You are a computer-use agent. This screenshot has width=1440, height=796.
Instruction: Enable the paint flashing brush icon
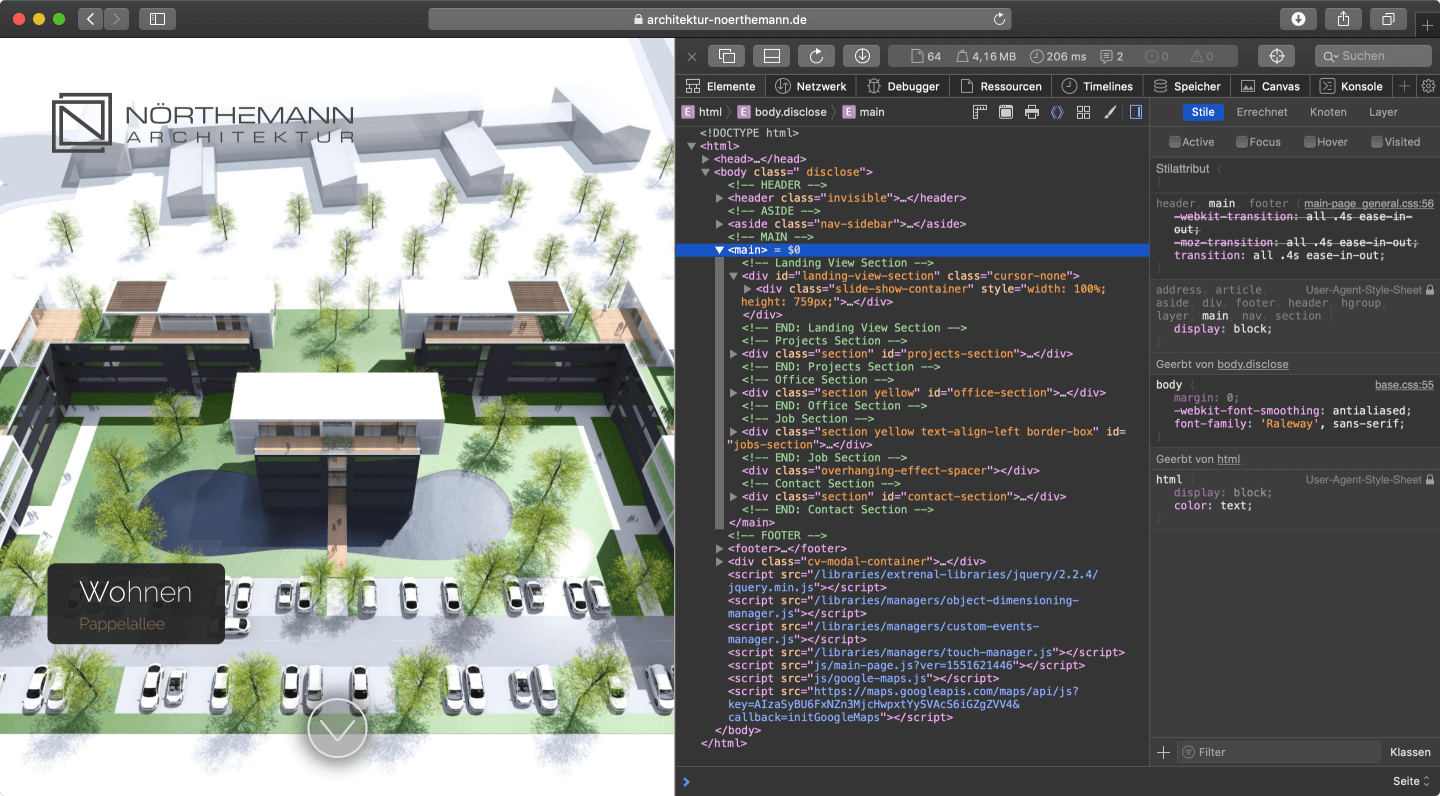pos(1109,112)
